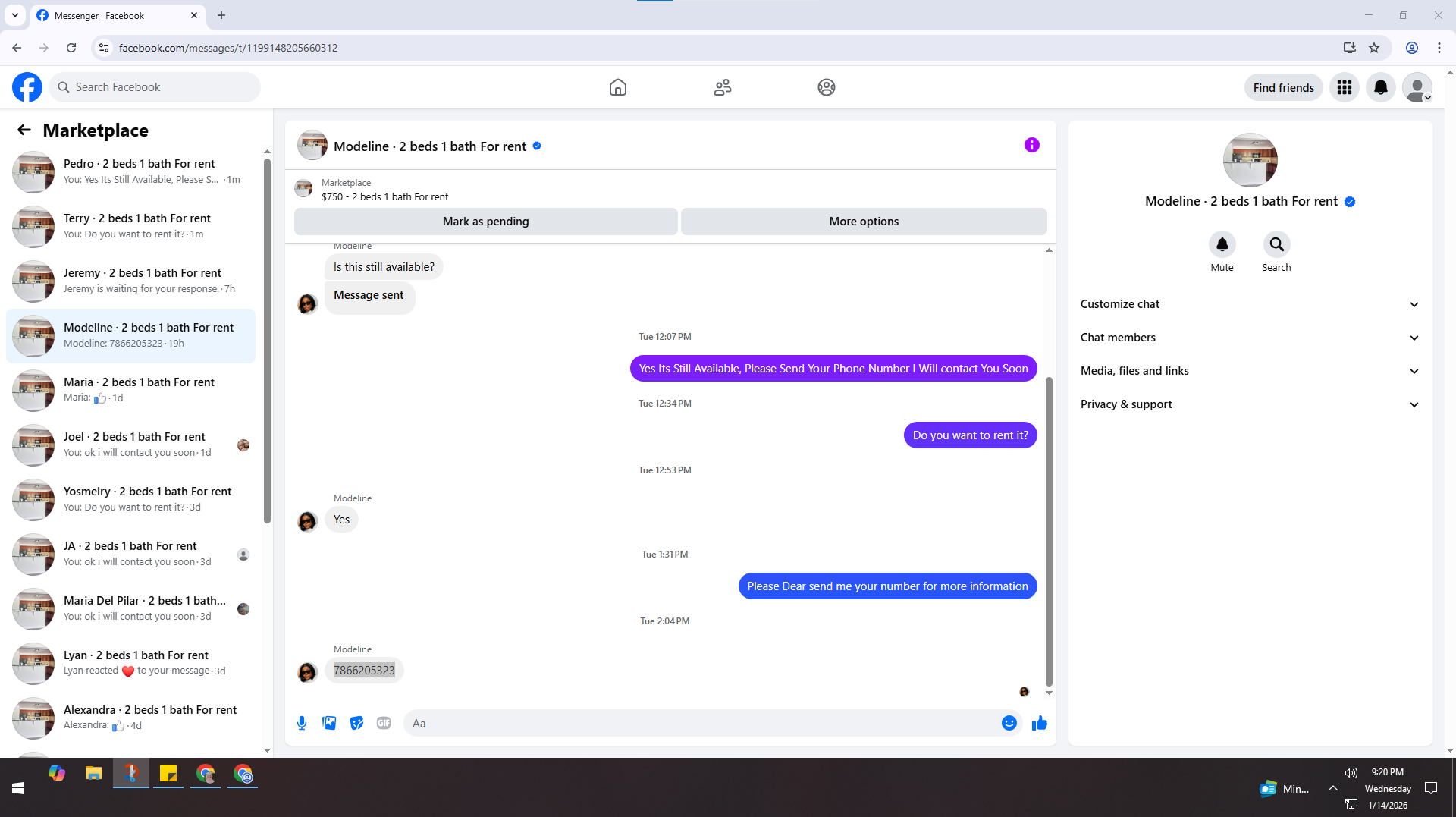Image resolution: width=1456 pixels, height=817 pixels.
Task: Open Joel conversation
Action: [x=130, y=445]
